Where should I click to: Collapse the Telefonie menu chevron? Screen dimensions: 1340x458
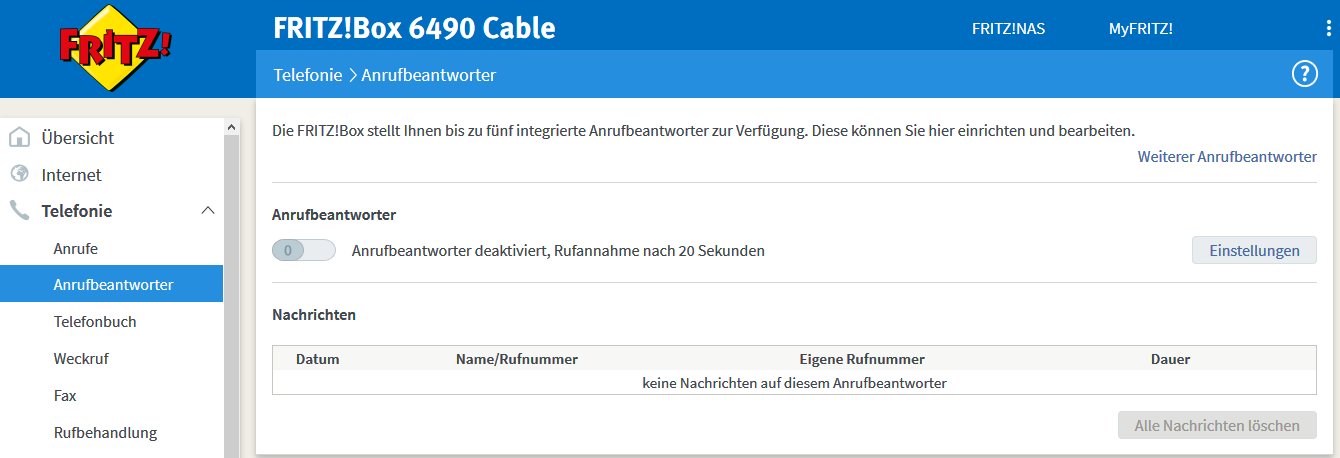point(208,211)
